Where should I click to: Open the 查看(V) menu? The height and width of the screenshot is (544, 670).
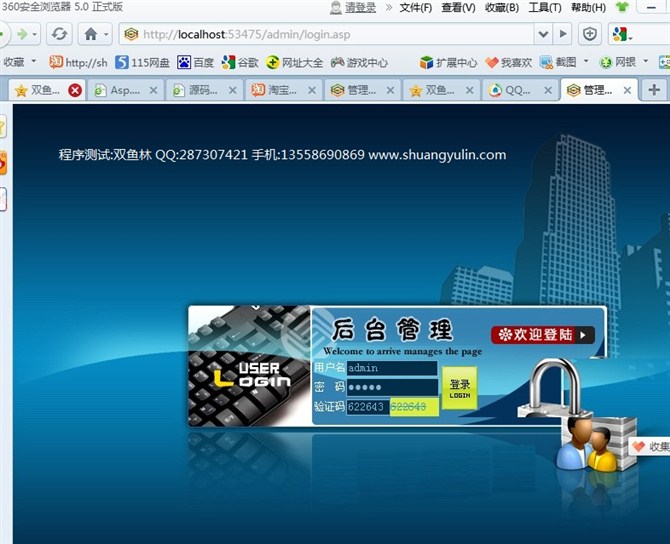pos(458,7)
